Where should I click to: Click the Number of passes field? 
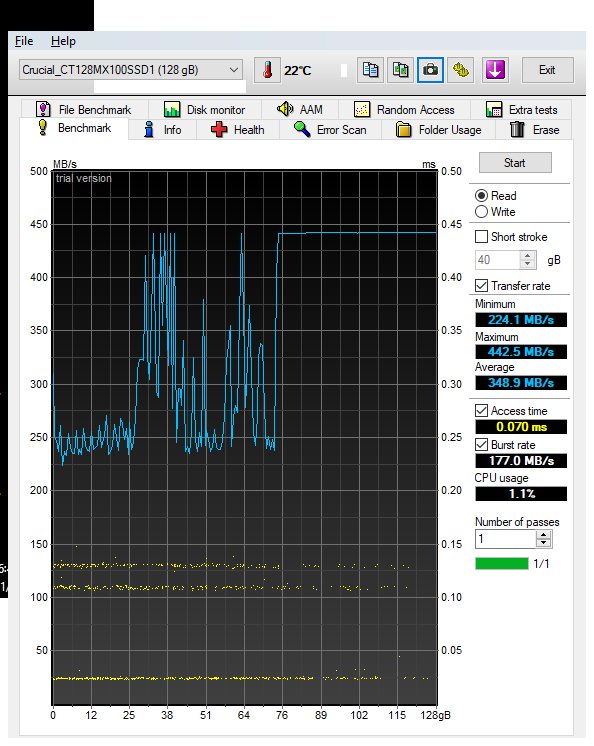[x=505, y=539]
